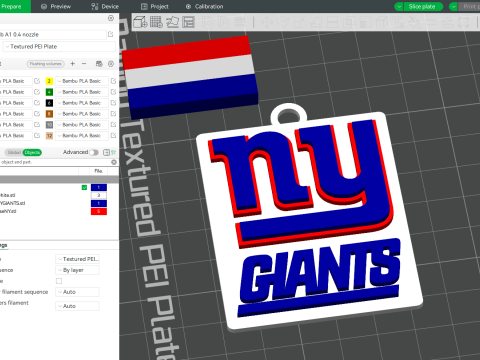Viewport: 480px width, 360px height.
Task: Edit preset icon for filament 4 row
Action: pyautogui.click(x=113, y=92)
